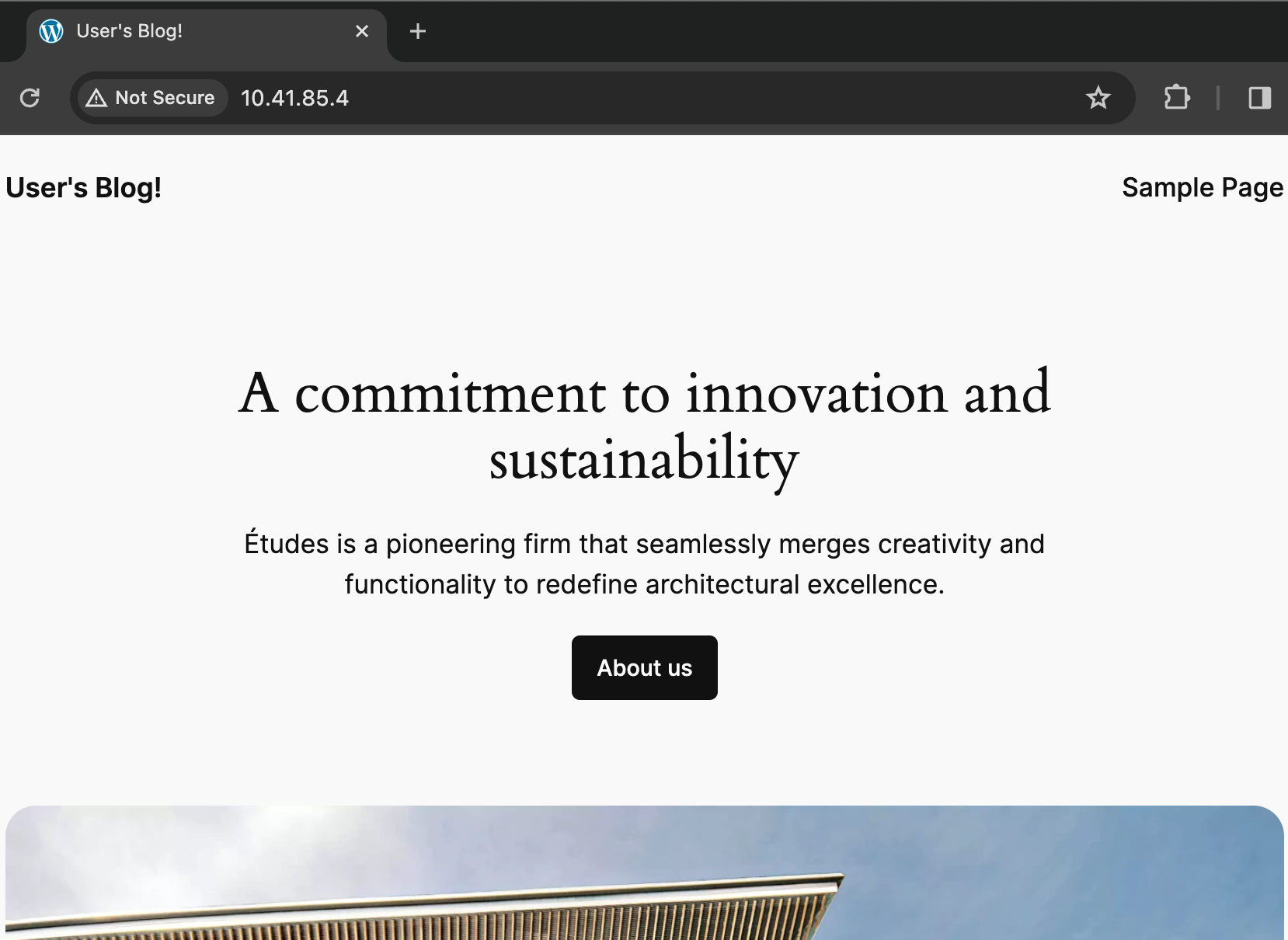
Task: Click the WordPress favicon on the tab
Action: tap(51, 31)
